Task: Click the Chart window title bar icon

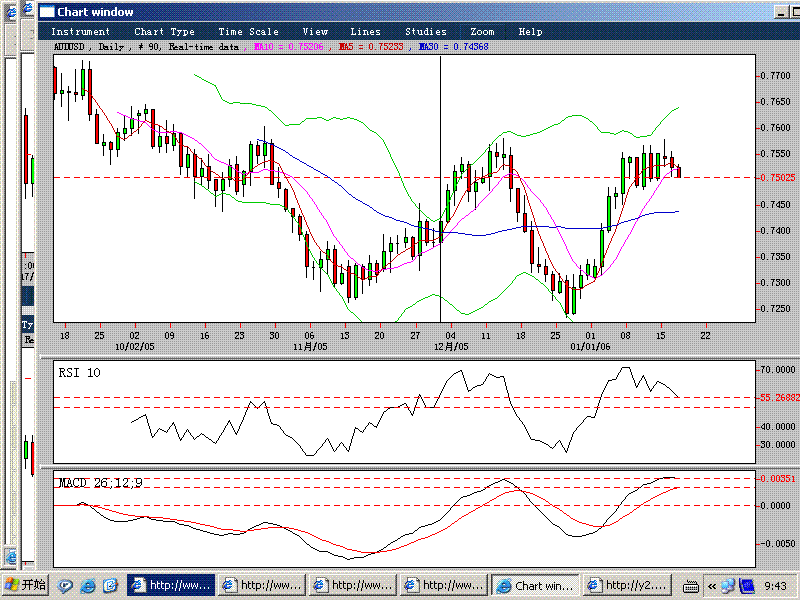Action: 47,12
